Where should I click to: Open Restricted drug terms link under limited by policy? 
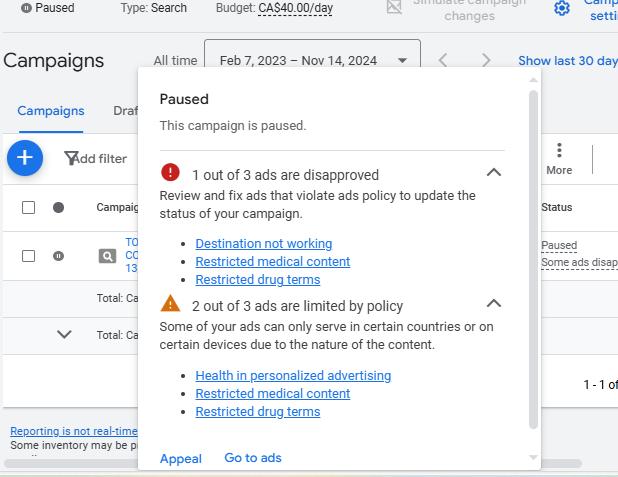pyautogui.click(x=258, y=412)
